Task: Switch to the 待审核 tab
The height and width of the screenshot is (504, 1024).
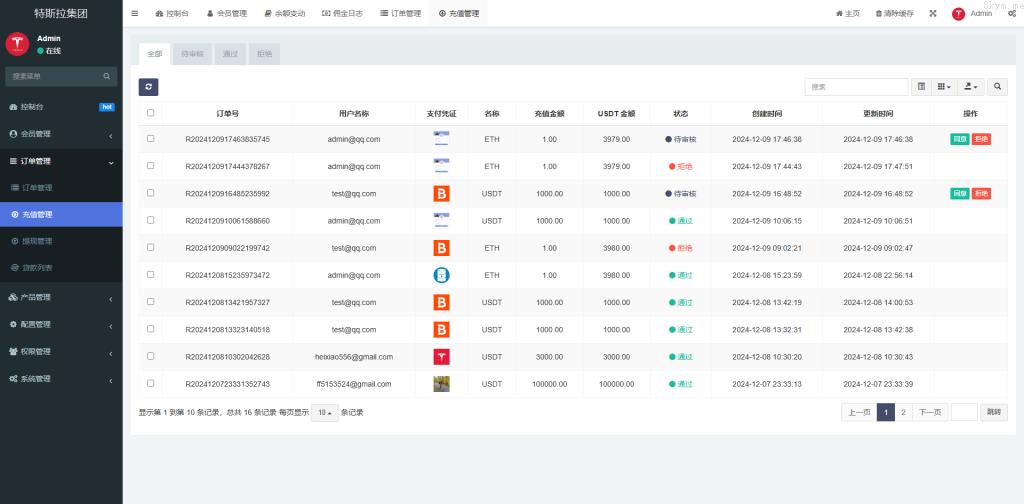Action: [191, 54]
